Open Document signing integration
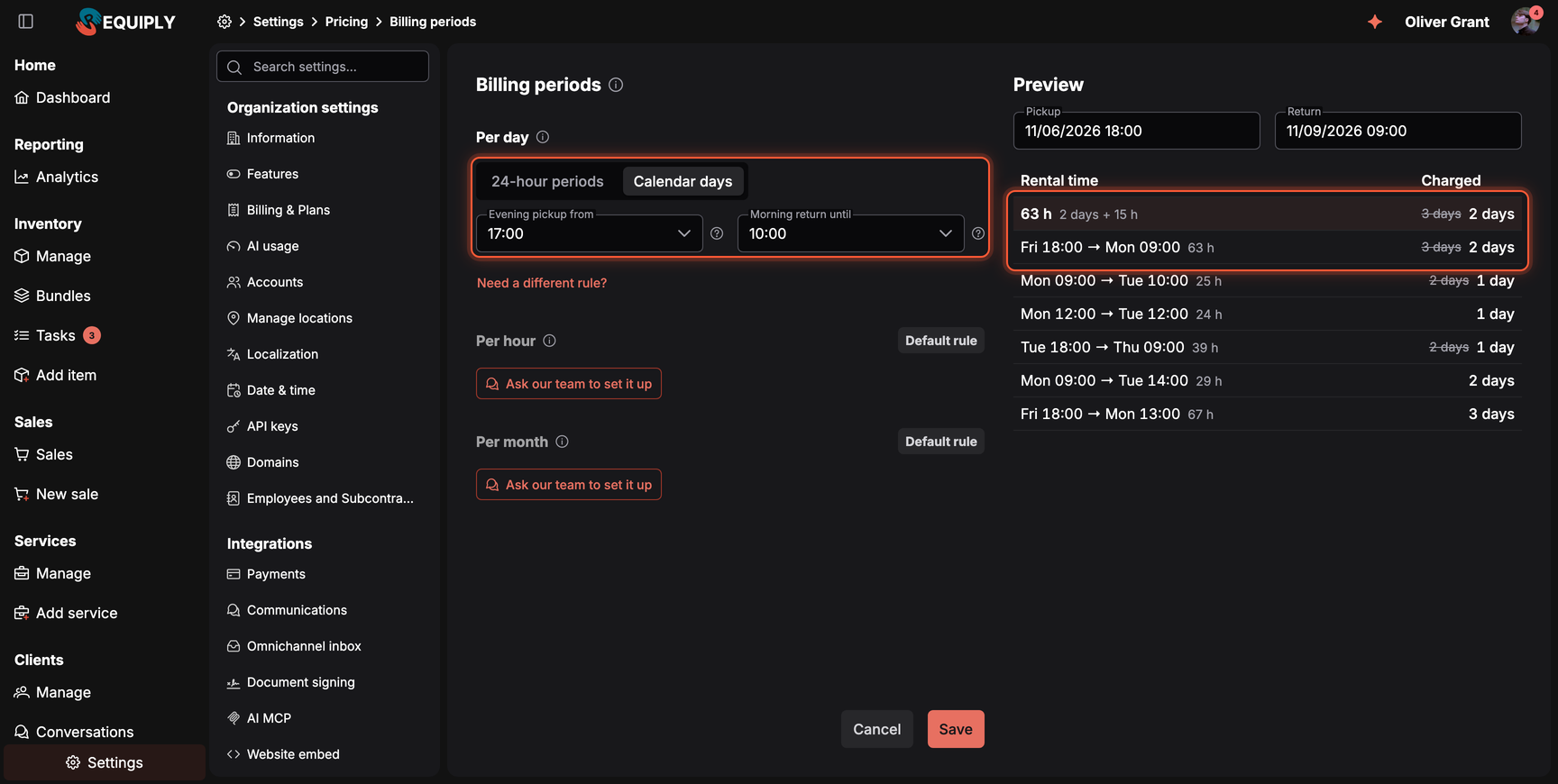This screenshot has width=1558, height=784. [x=290, y=682]
